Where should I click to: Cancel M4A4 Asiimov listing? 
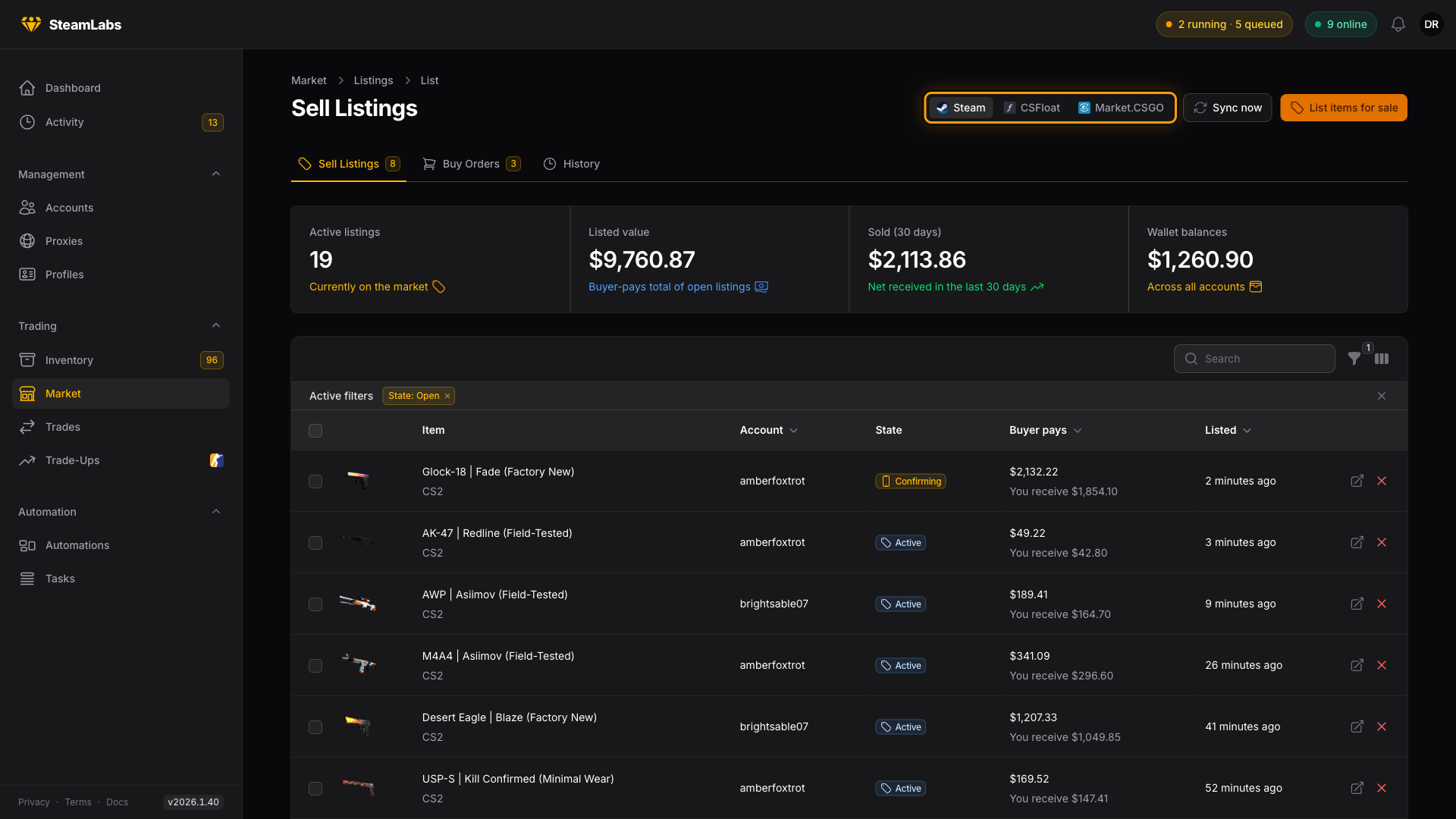pos(1382,665)
